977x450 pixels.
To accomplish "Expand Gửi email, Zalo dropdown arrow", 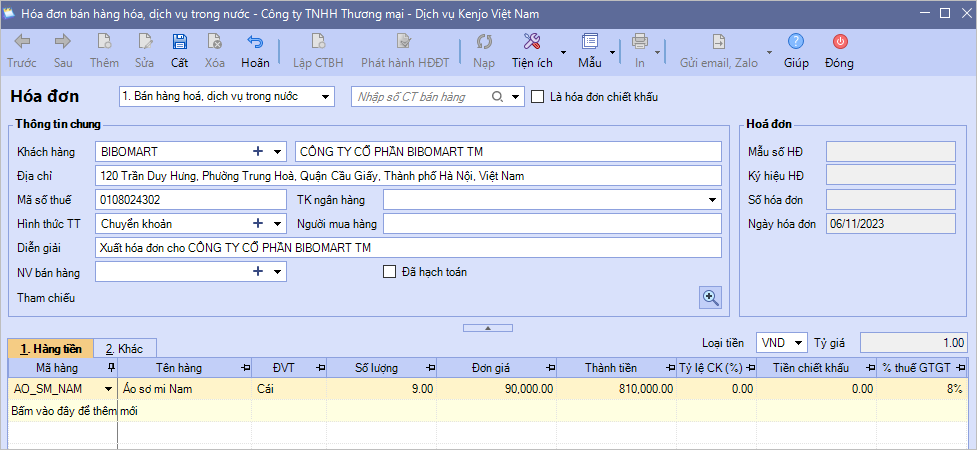I will [x=769, y=52].
